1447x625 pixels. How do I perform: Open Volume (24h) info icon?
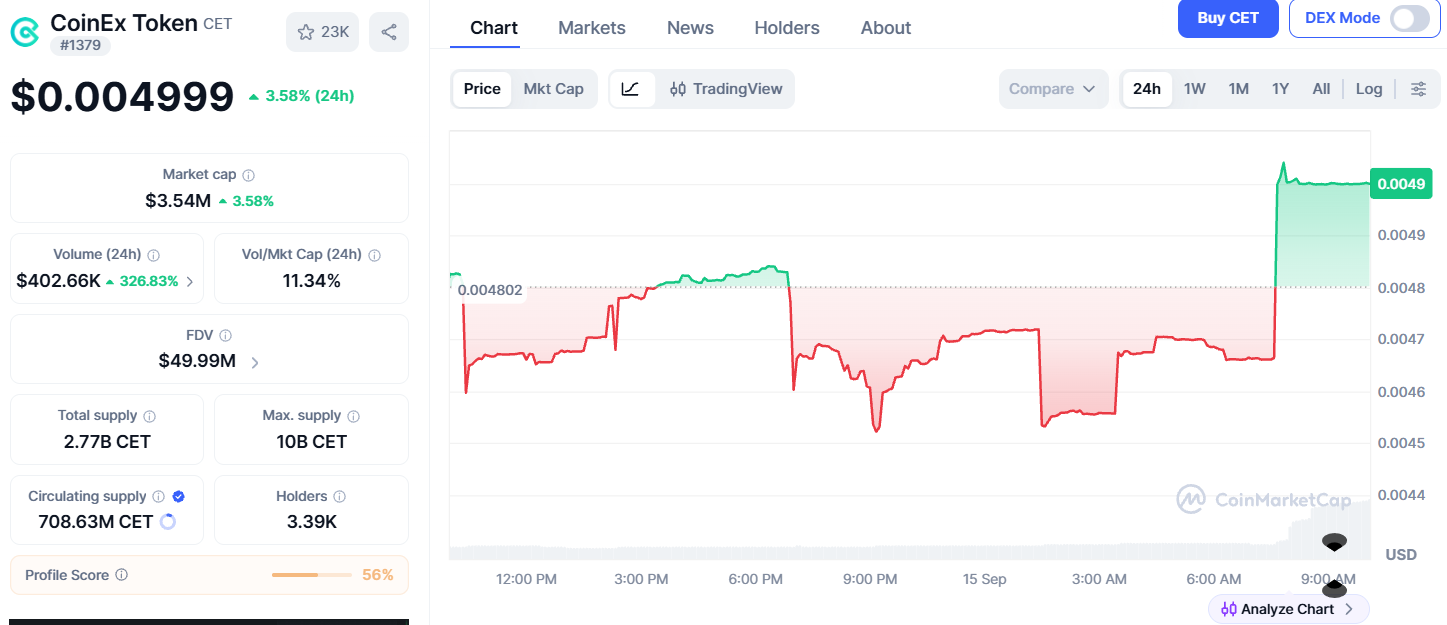tap(153, 255)
